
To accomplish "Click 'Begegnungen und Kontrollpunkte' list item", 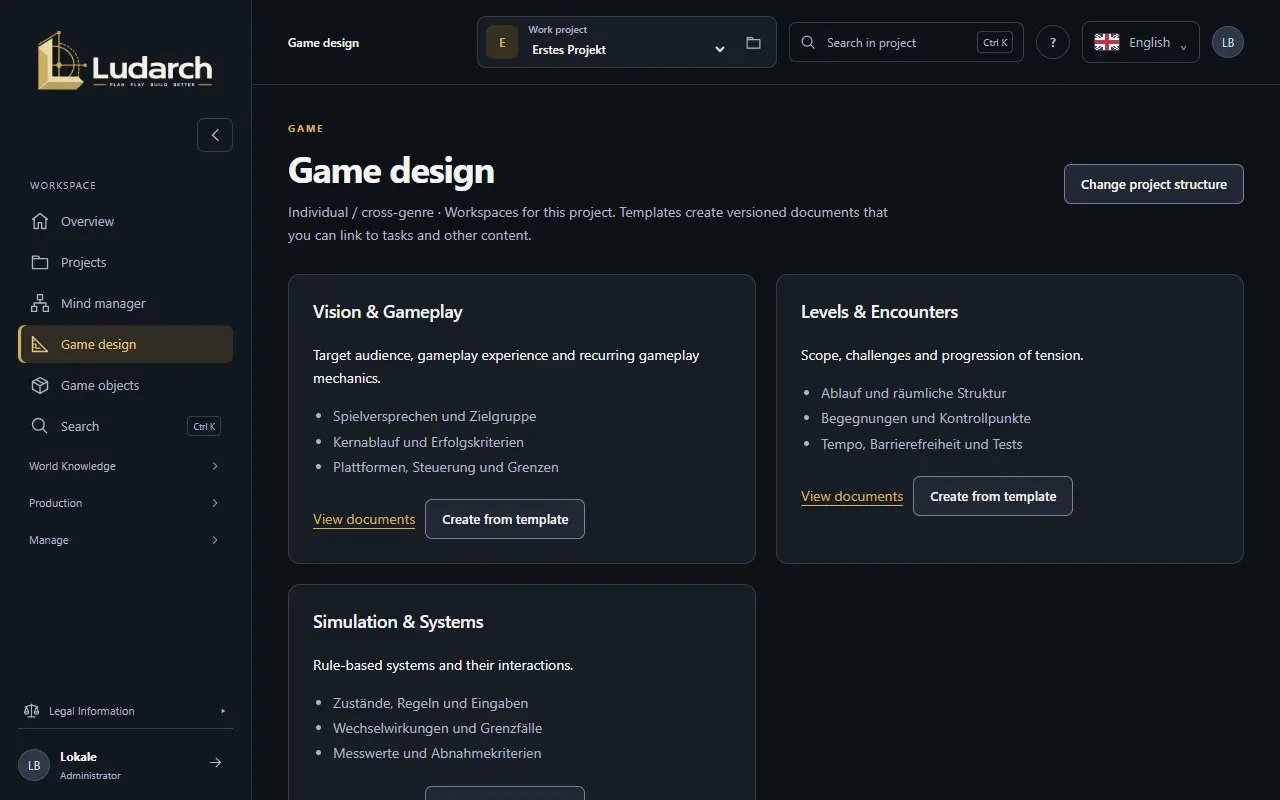I will (x=926, y=418).
